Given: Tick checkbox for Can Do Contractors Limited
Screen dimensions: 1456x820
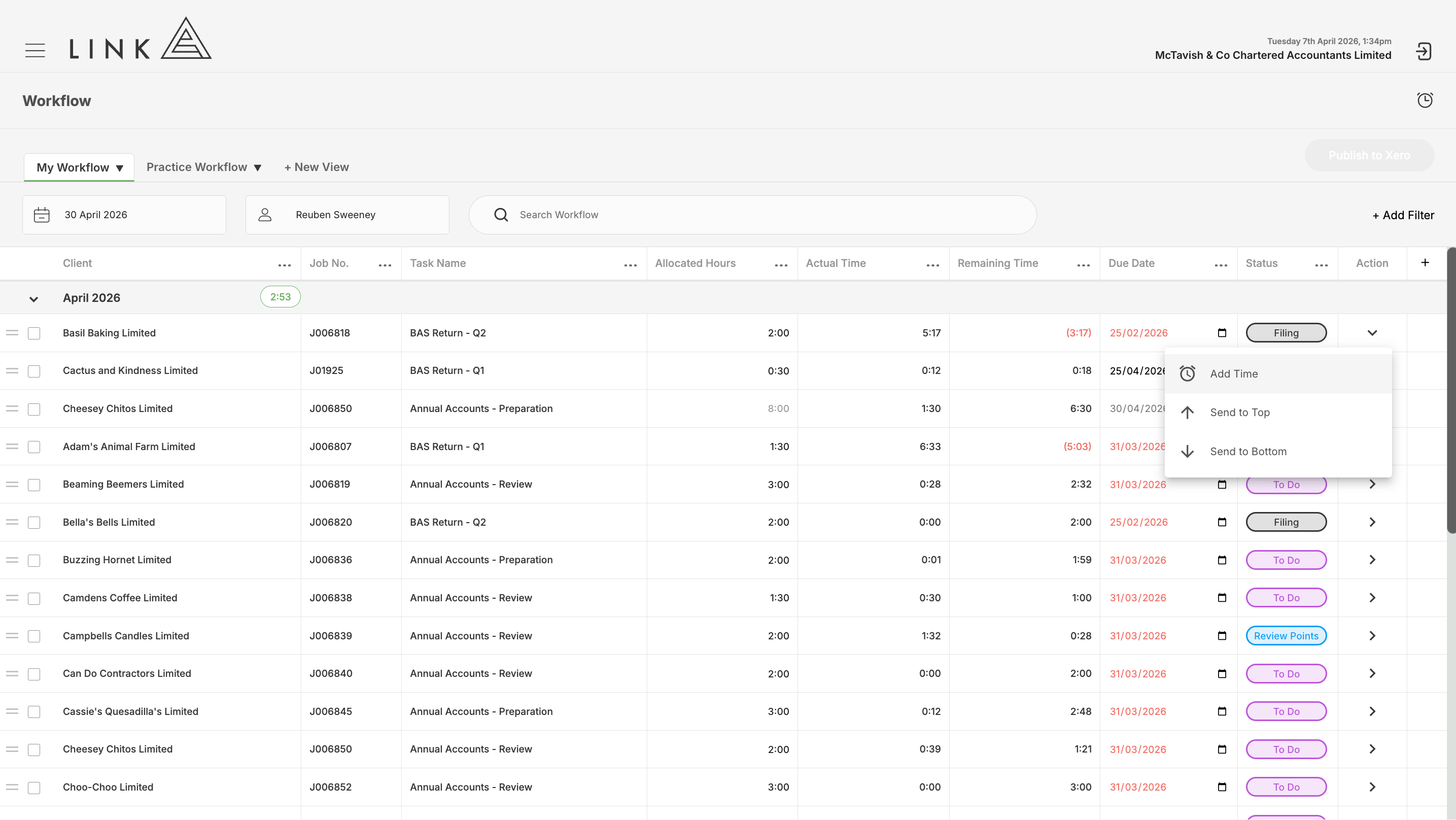Looking at the screenshot, I should pos(34,674).
